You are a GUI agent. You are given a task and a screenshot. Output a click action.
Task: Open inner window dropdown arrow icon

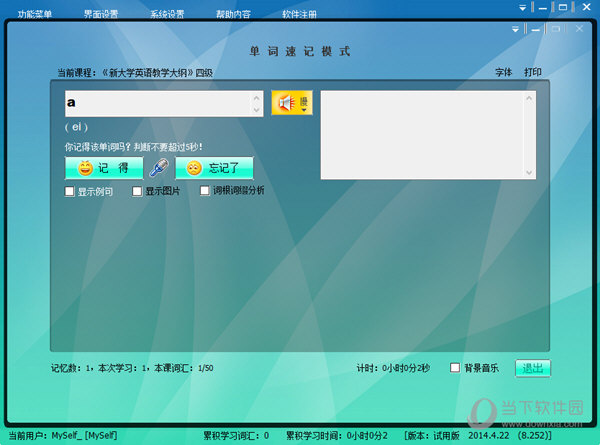tap(515, 29)
